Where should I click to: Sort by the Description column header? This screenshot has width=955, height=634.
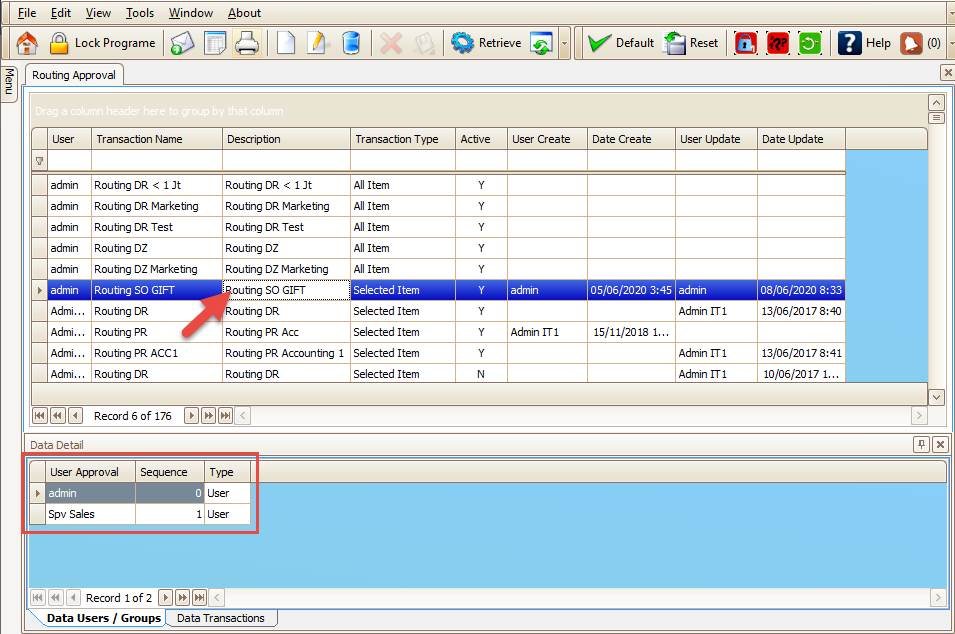click(x=286, y=139)
